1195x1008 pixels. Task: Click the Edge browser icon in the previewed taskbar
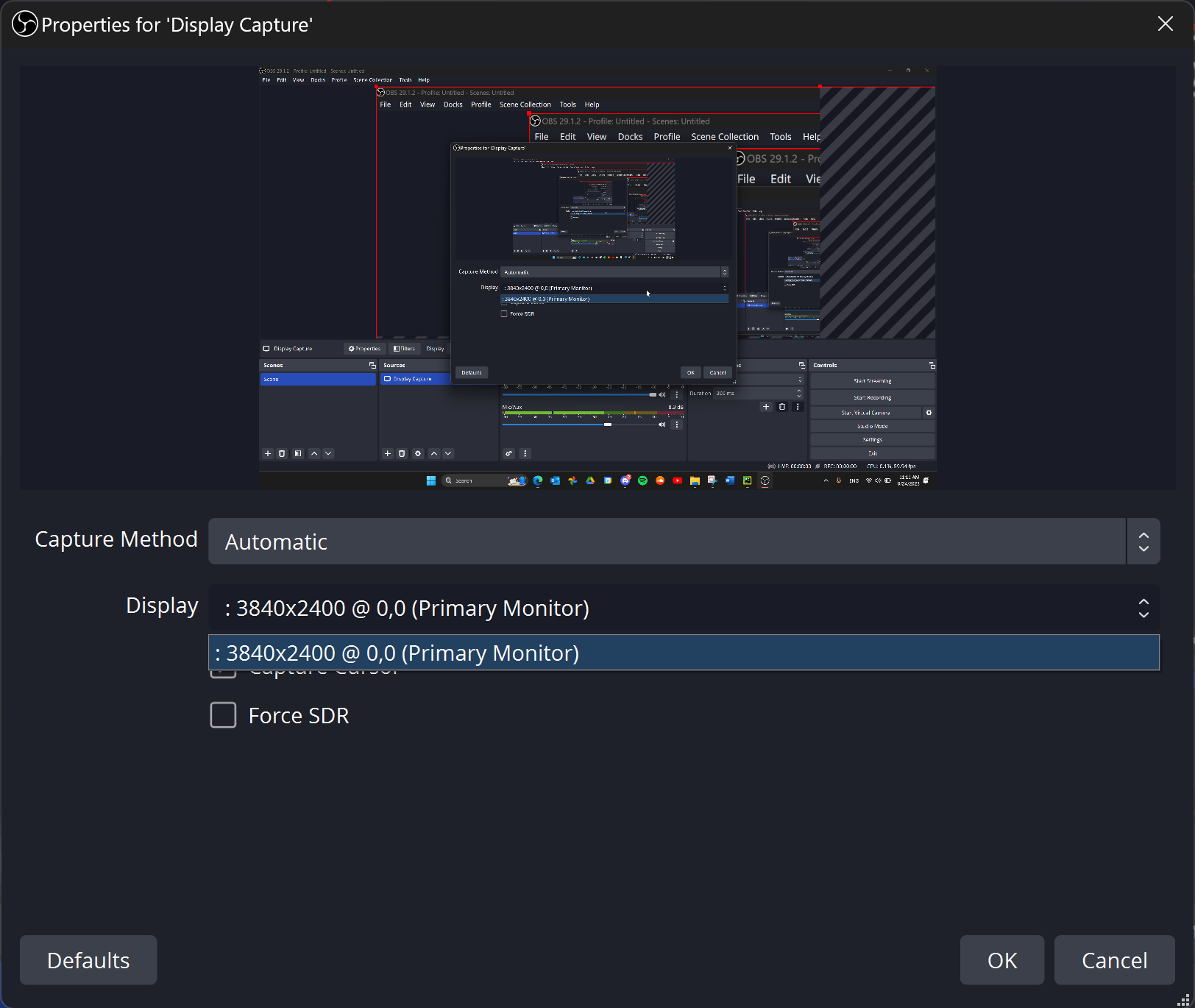(x=538, y=480)
